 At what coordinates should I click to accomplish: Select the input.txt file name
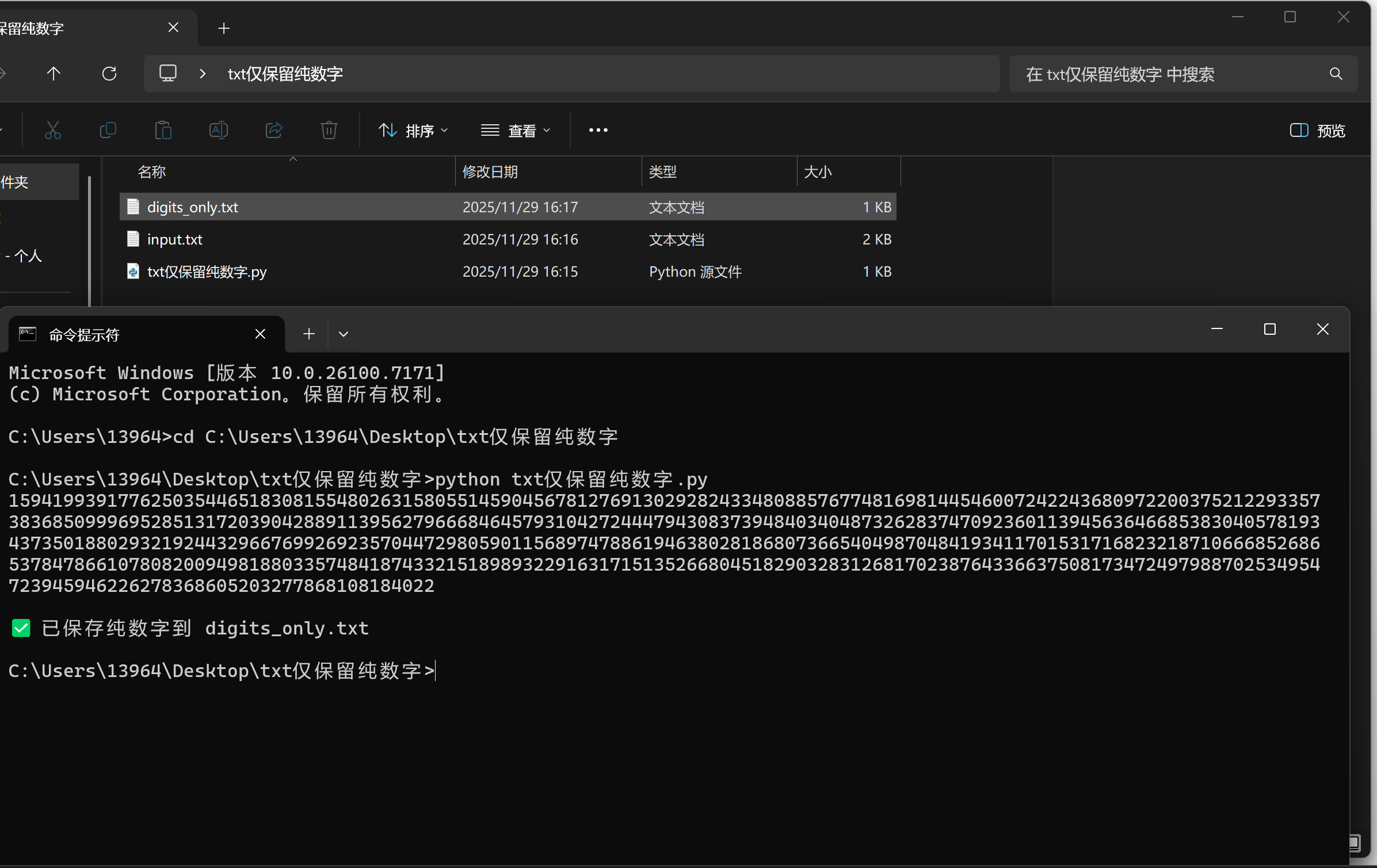pos(175,239)
